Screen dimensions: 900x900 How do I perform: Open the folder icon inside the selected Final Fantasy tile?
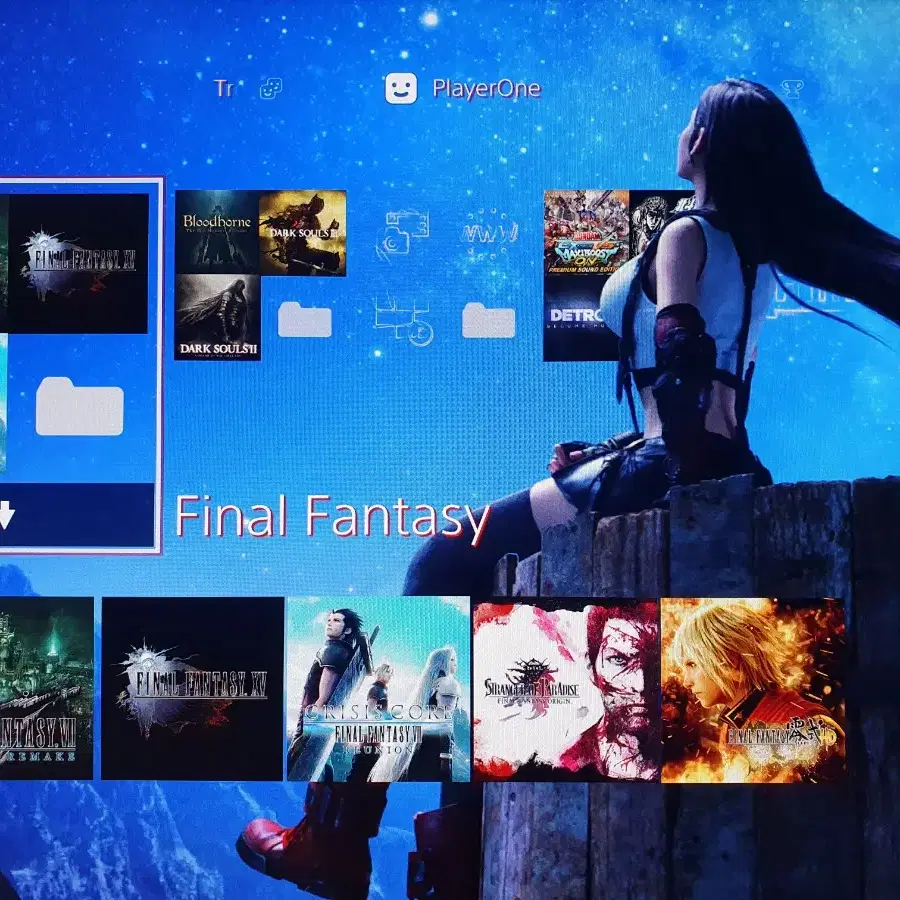79,406
